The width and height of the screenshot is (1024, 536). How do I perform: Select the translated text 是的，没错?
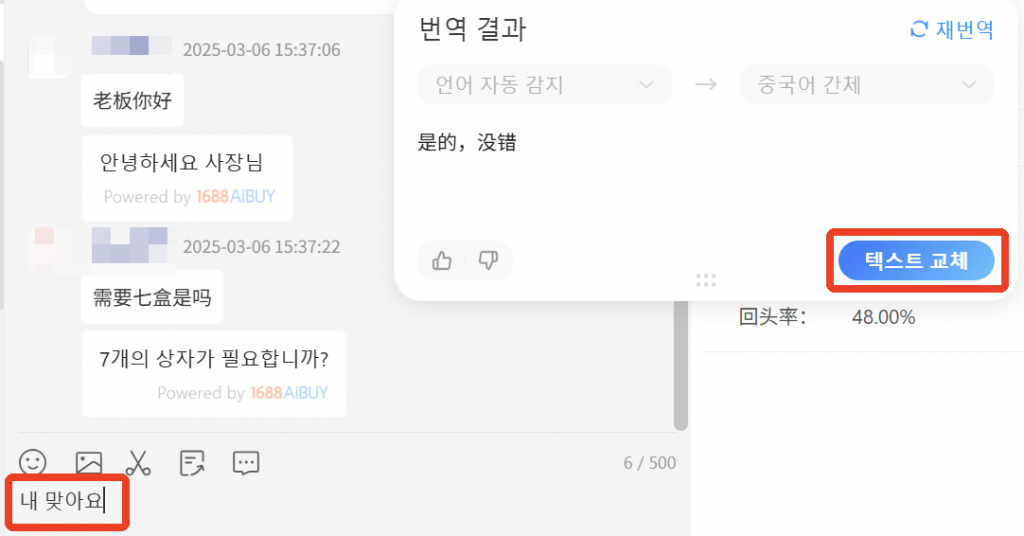(x=467, y=142)
